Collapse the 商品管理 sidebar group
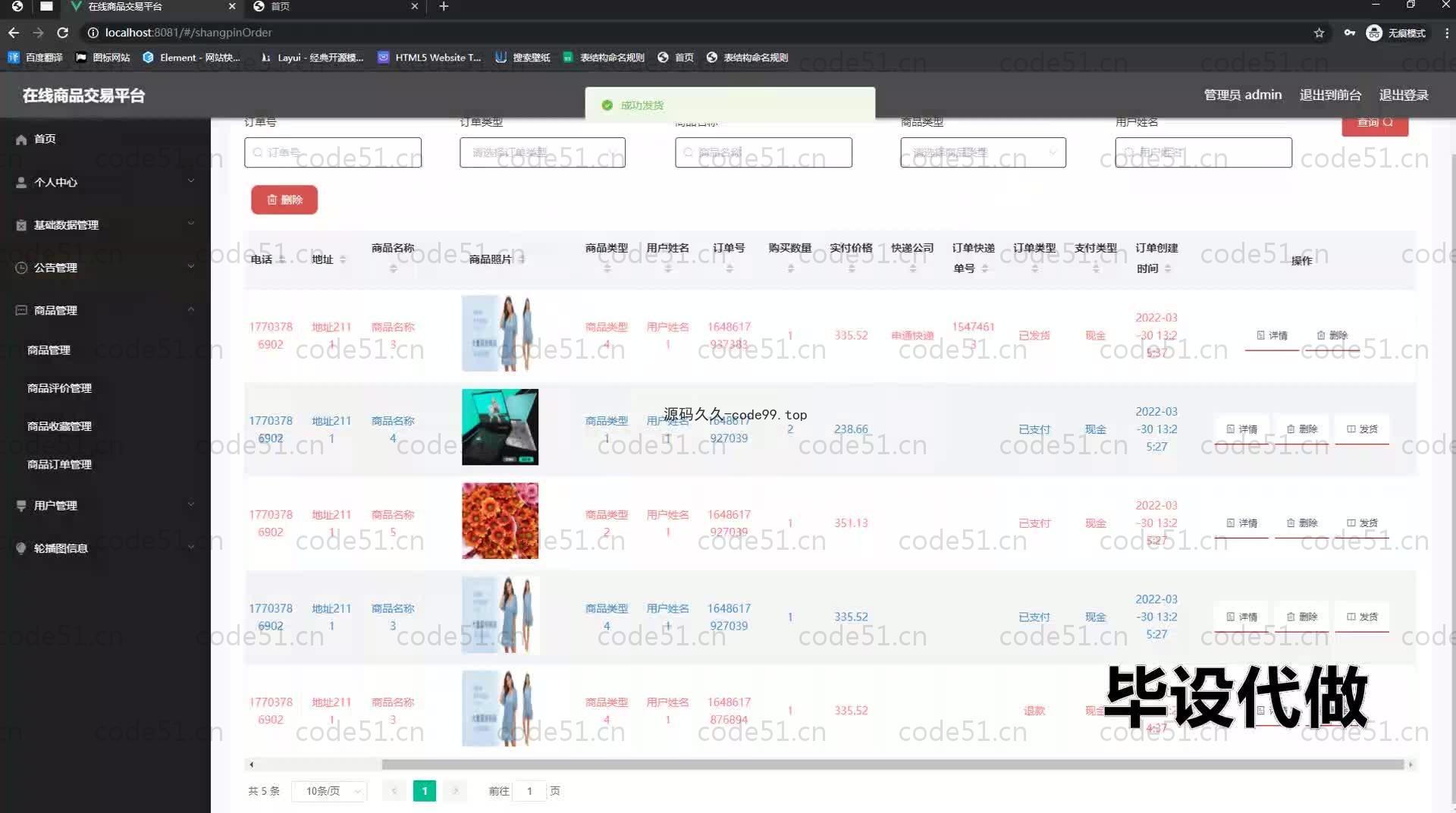 tap(105, 310)
